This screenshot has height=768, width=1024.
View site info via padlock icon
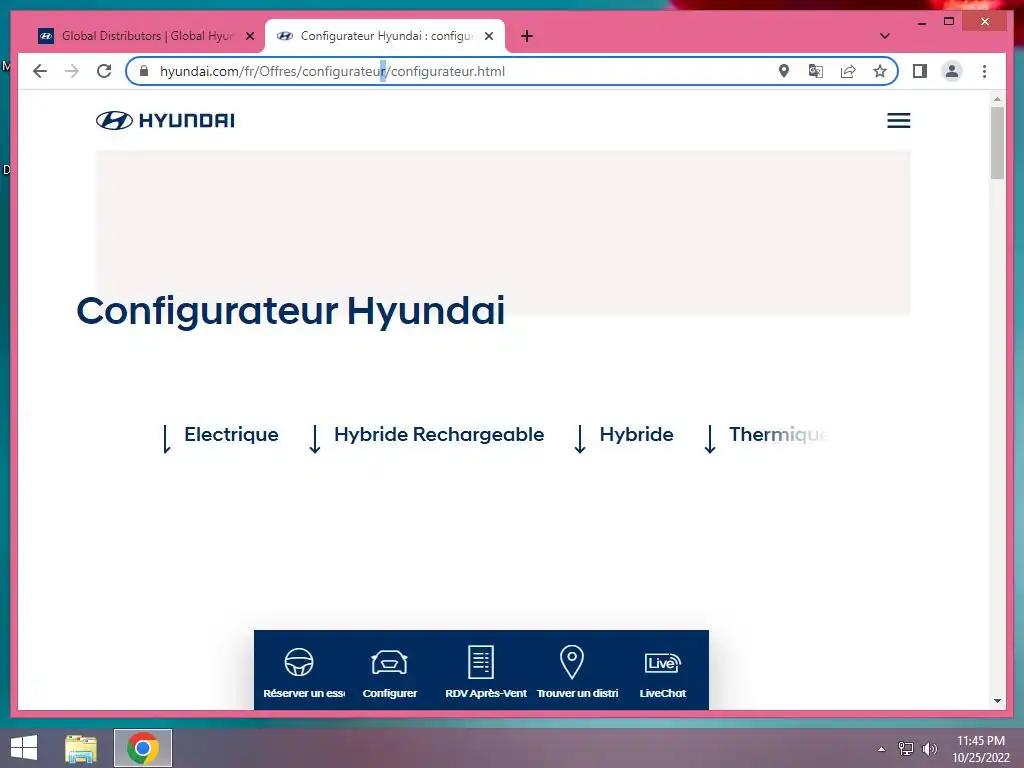tap(144, 71)
